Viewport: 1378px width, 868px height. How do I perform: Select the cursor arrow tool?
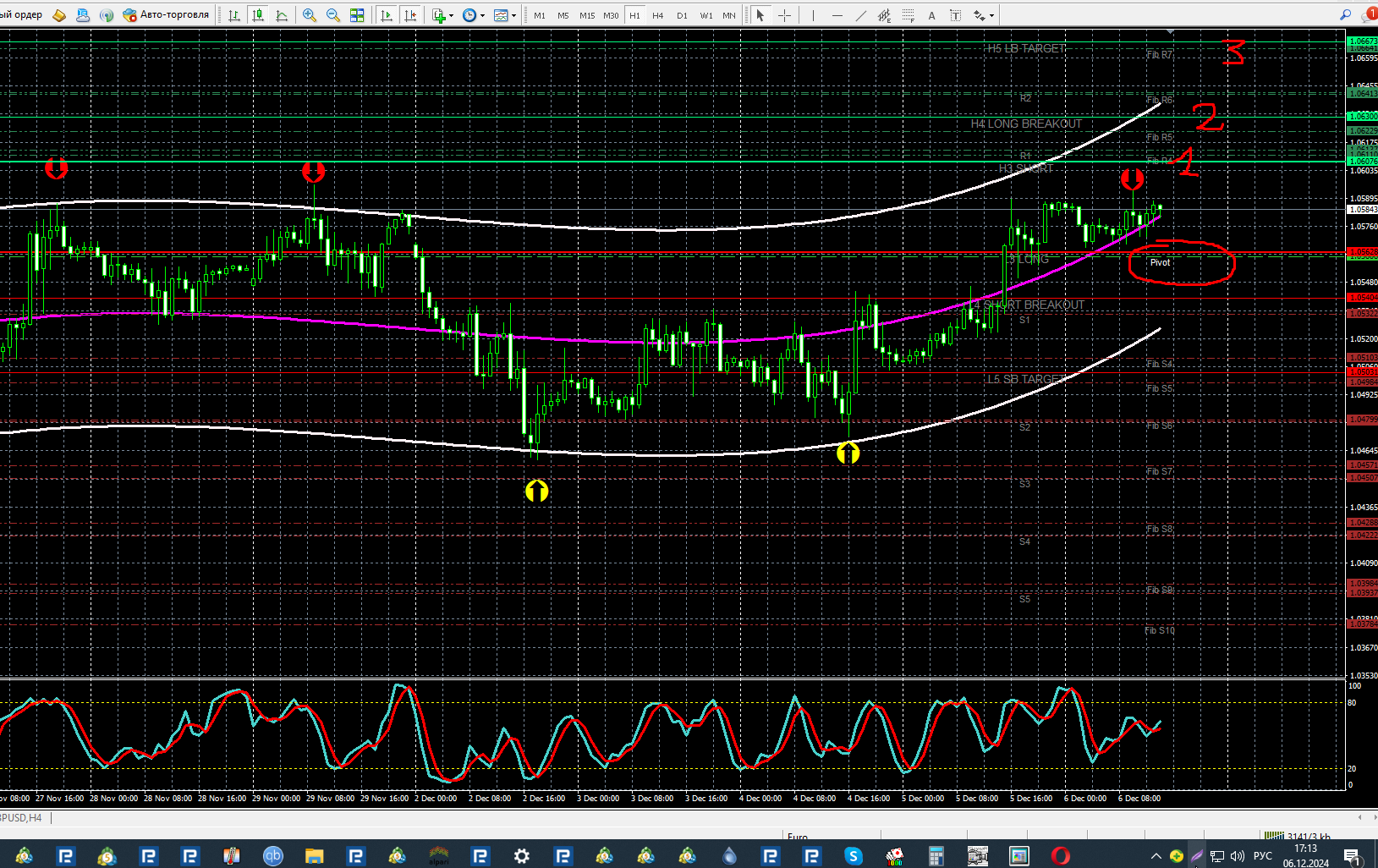pyautogui.click(x=760, y=15)
